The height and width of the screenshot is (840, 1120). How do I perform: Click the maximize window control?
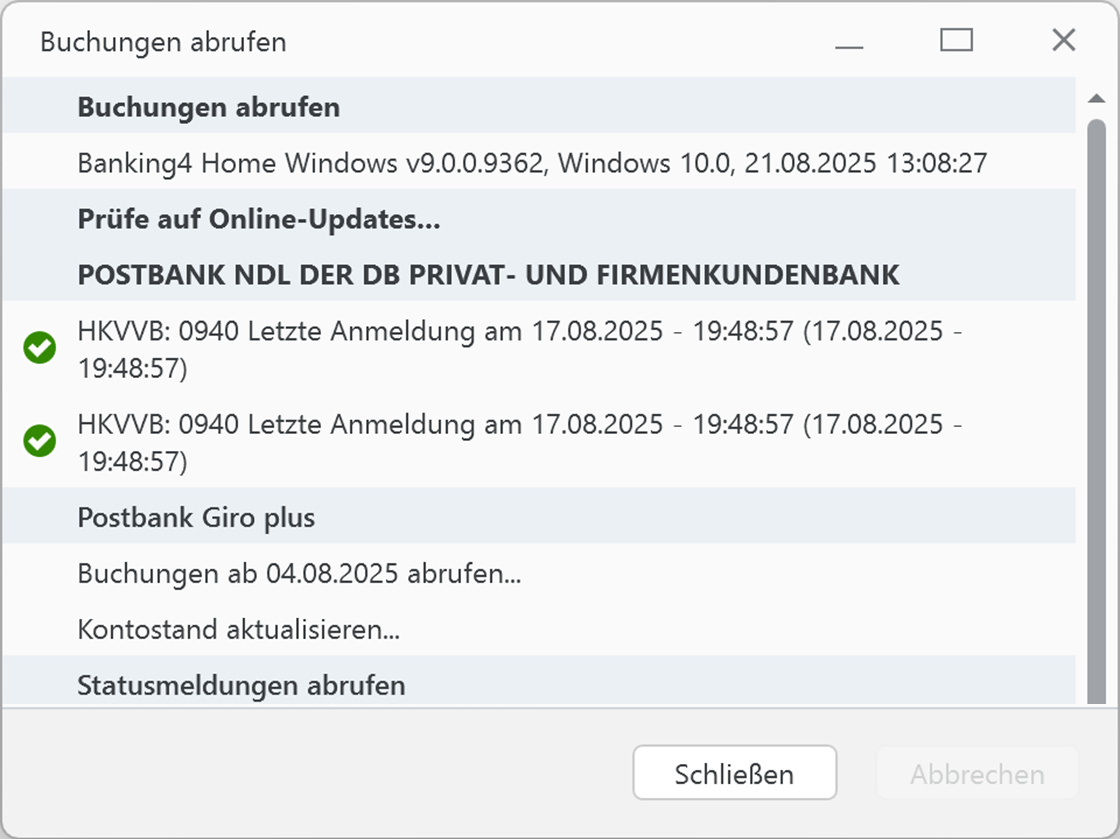[x=956, y=40]
